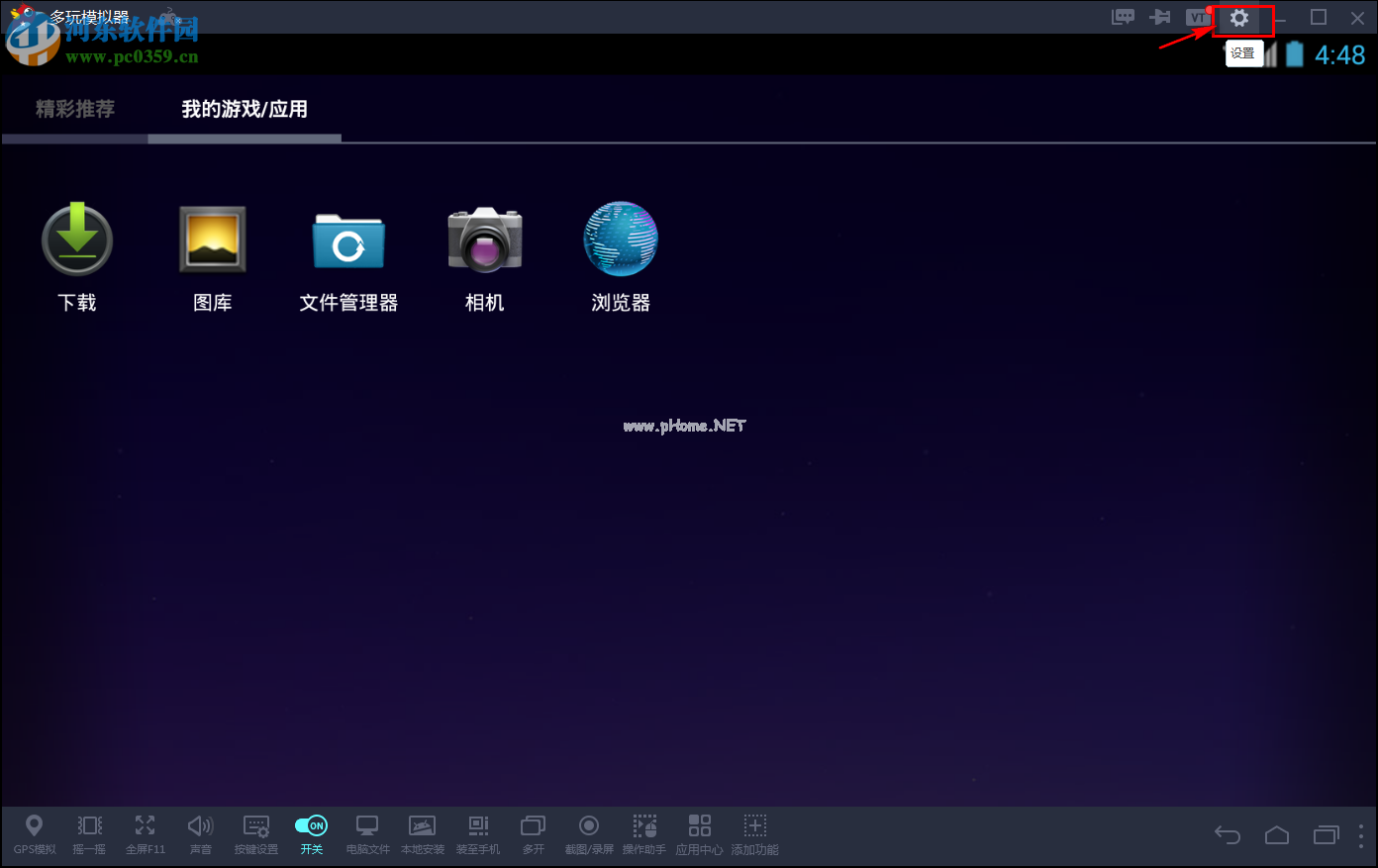Click the GPS模拟 location icon
This screenshot has height=868, width=1378.
[x=34, y=832]
